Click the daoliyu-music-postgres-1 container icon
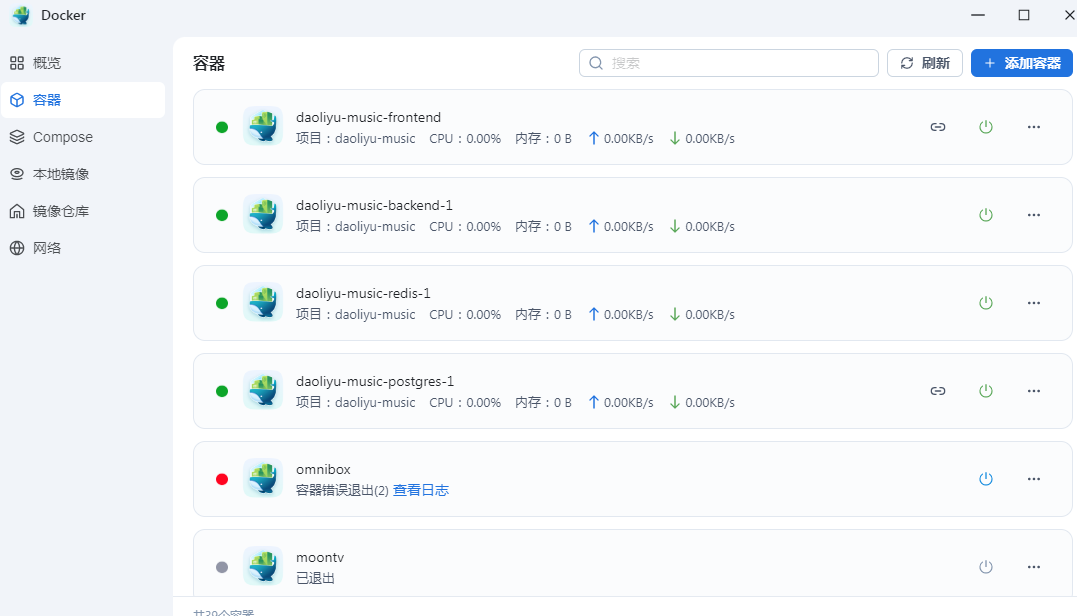Screen dimensions: 1077x616 tap(263, 390)
